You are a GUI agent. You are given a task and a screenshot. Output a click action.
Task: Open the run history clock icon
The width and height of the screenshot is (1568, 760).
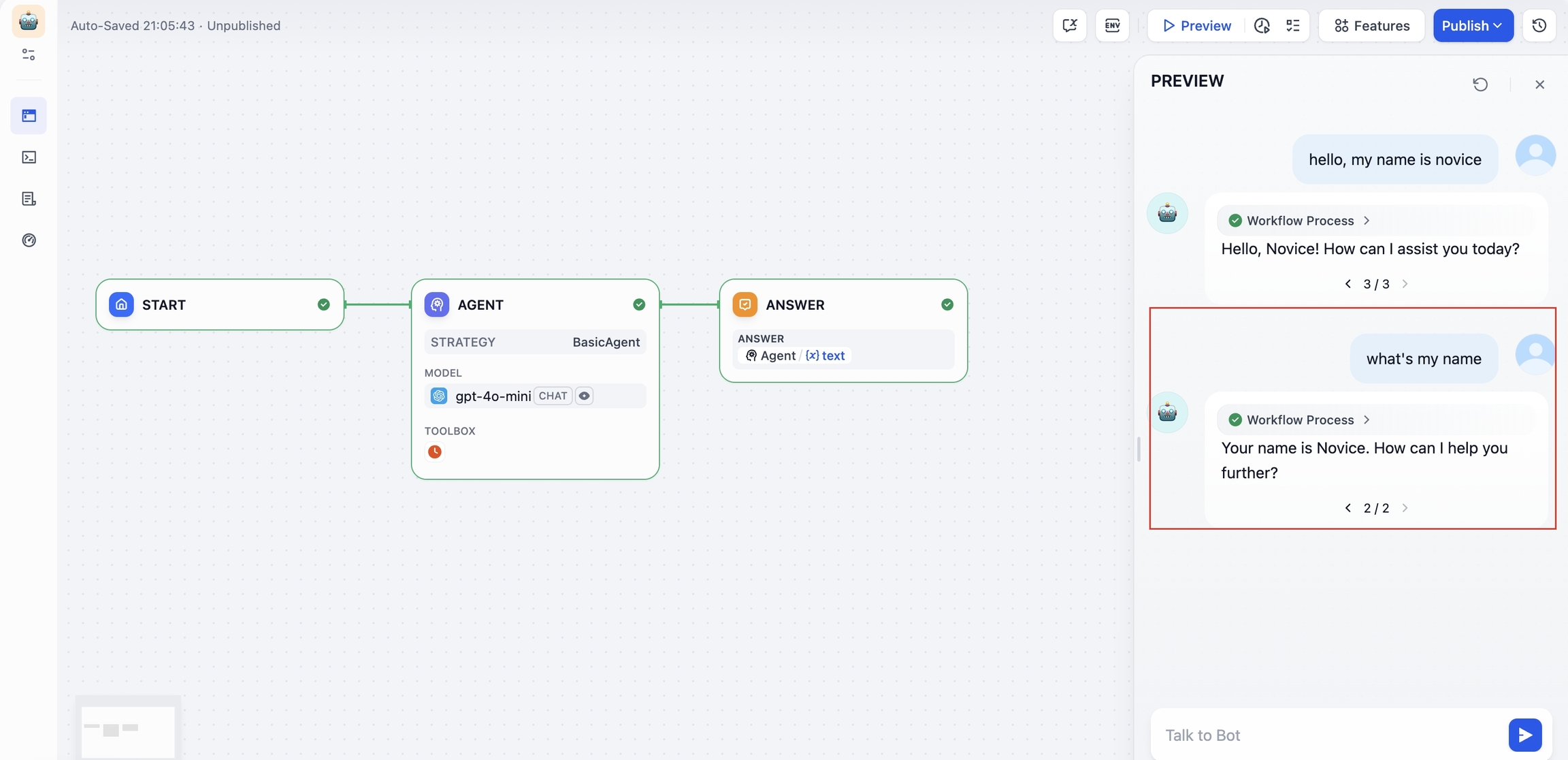[x=1262, y=26]
